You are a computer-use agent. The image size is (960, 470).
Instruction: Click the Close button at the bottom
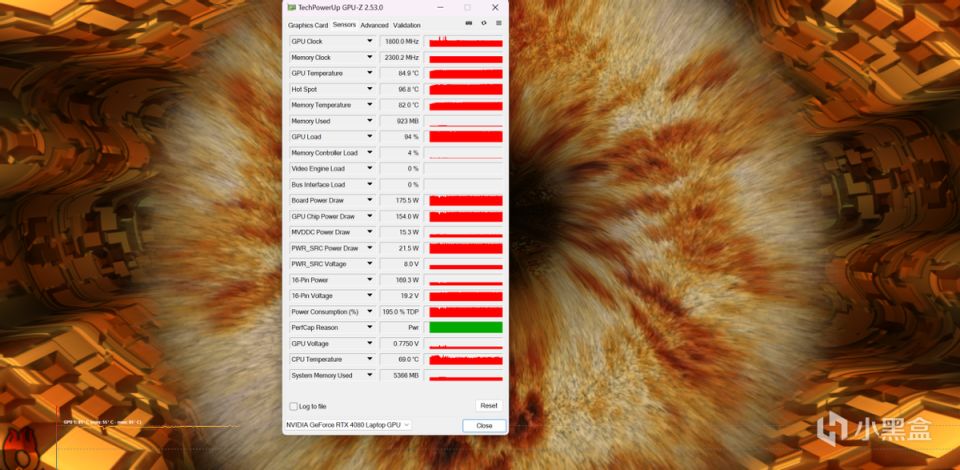[484, 425]
